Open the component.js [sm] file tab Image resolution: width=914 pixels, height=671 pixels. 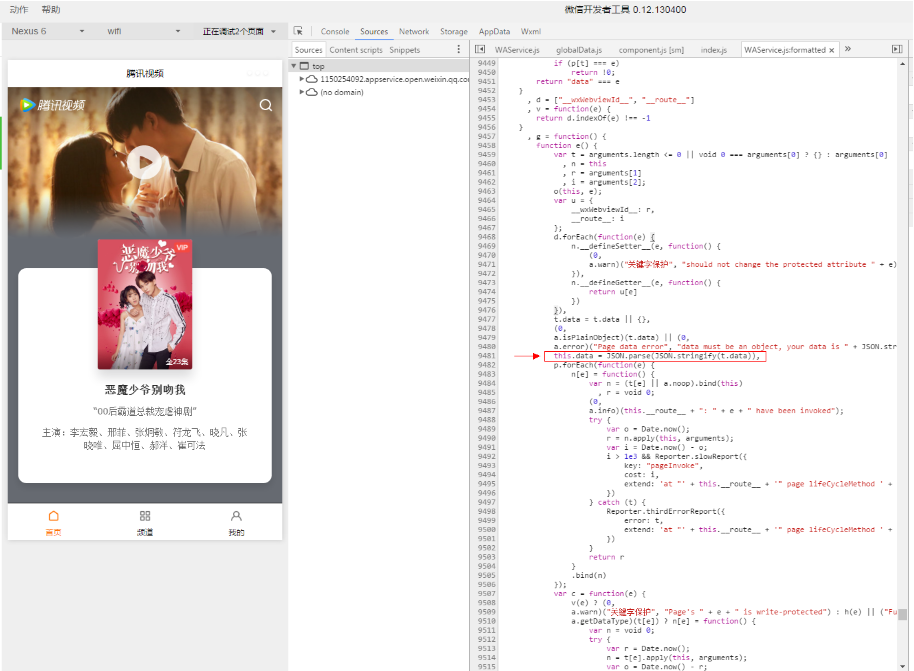tap(651, 50)
